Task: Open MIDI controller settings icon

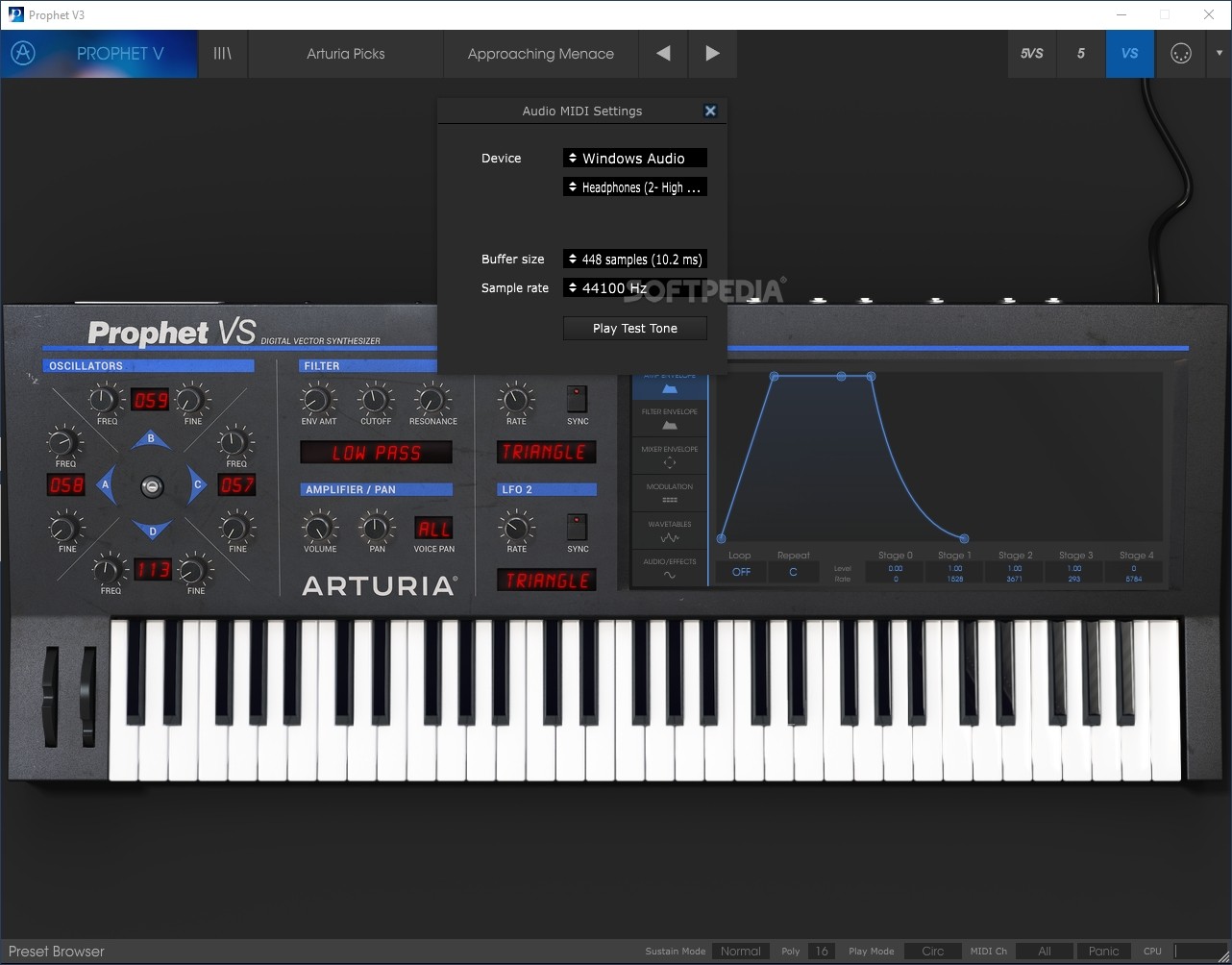Action: (1181, 54)
